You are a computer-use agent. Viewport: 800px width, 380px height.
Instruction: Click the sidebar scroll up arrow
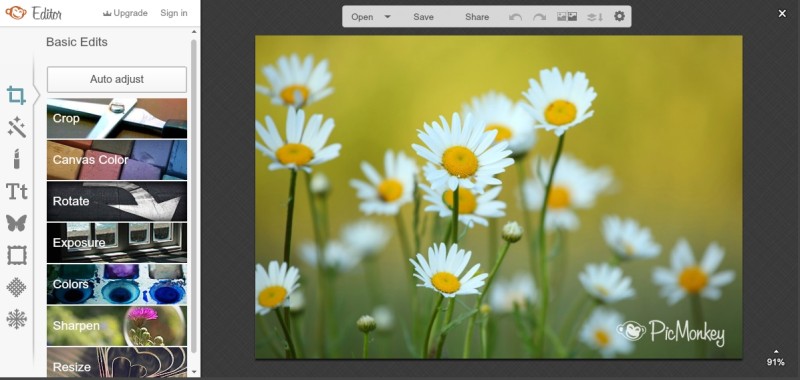(193, 32)
